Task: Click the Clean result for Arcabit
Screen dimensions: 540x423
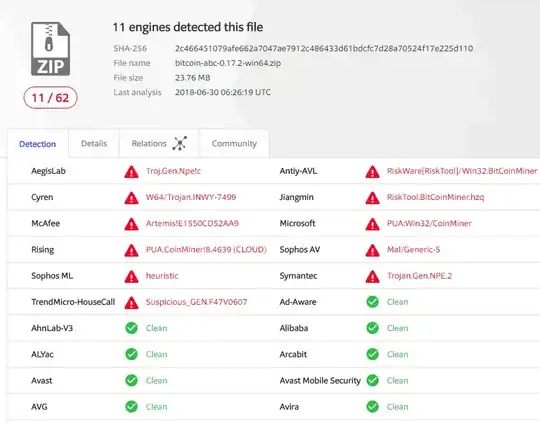Action: pyautogui.click(x=397, y=354)
